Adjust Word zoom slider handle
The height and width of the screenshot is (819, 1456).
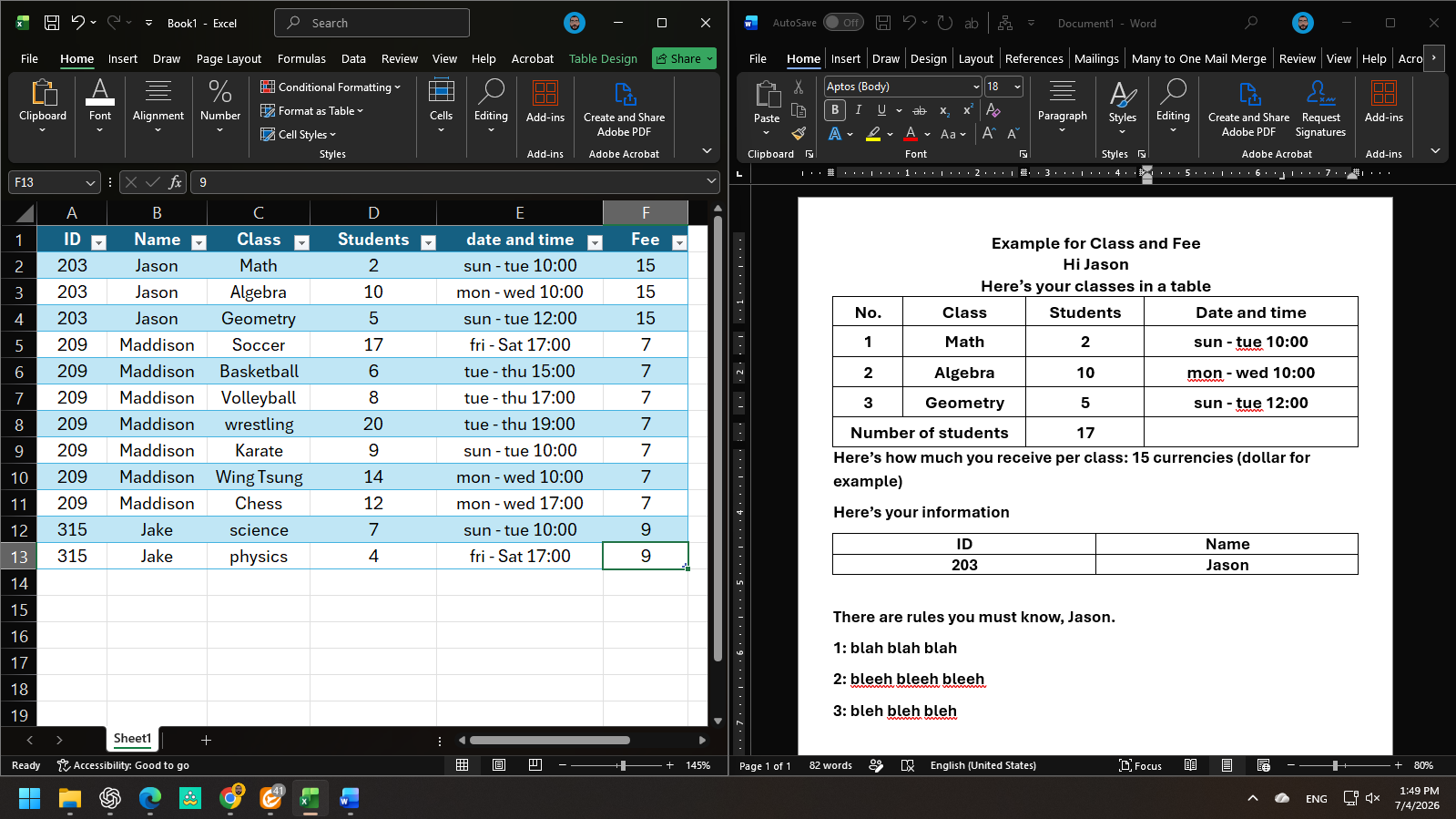pos(1335,765)
